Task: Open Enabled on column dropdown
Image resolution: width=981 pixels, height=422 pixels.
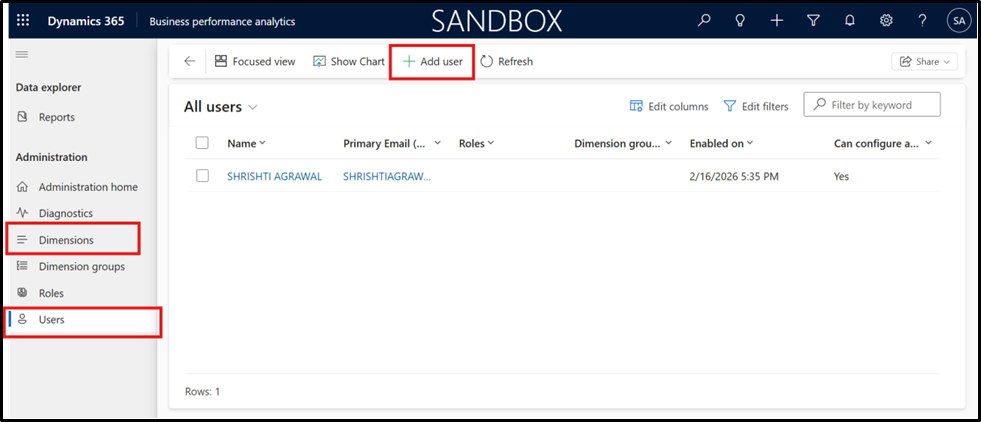Action: 721,143
